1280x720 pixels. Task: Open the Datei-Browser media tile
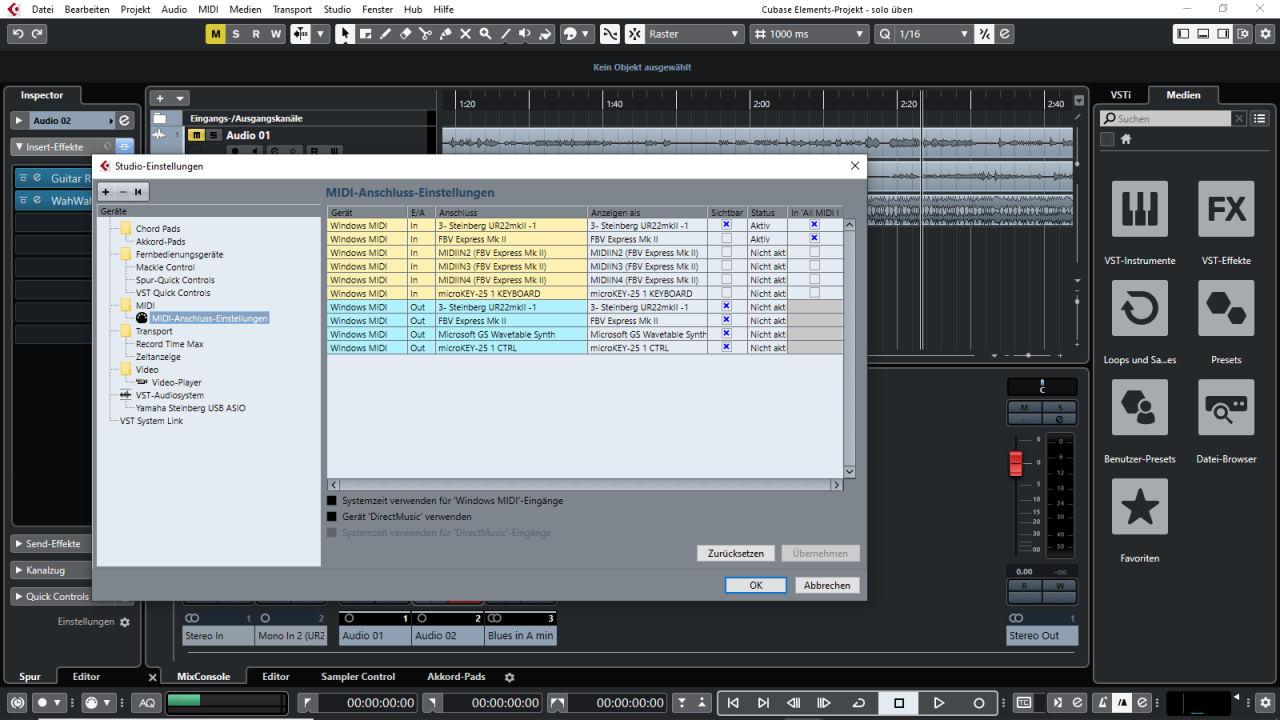pos(1226,407)
